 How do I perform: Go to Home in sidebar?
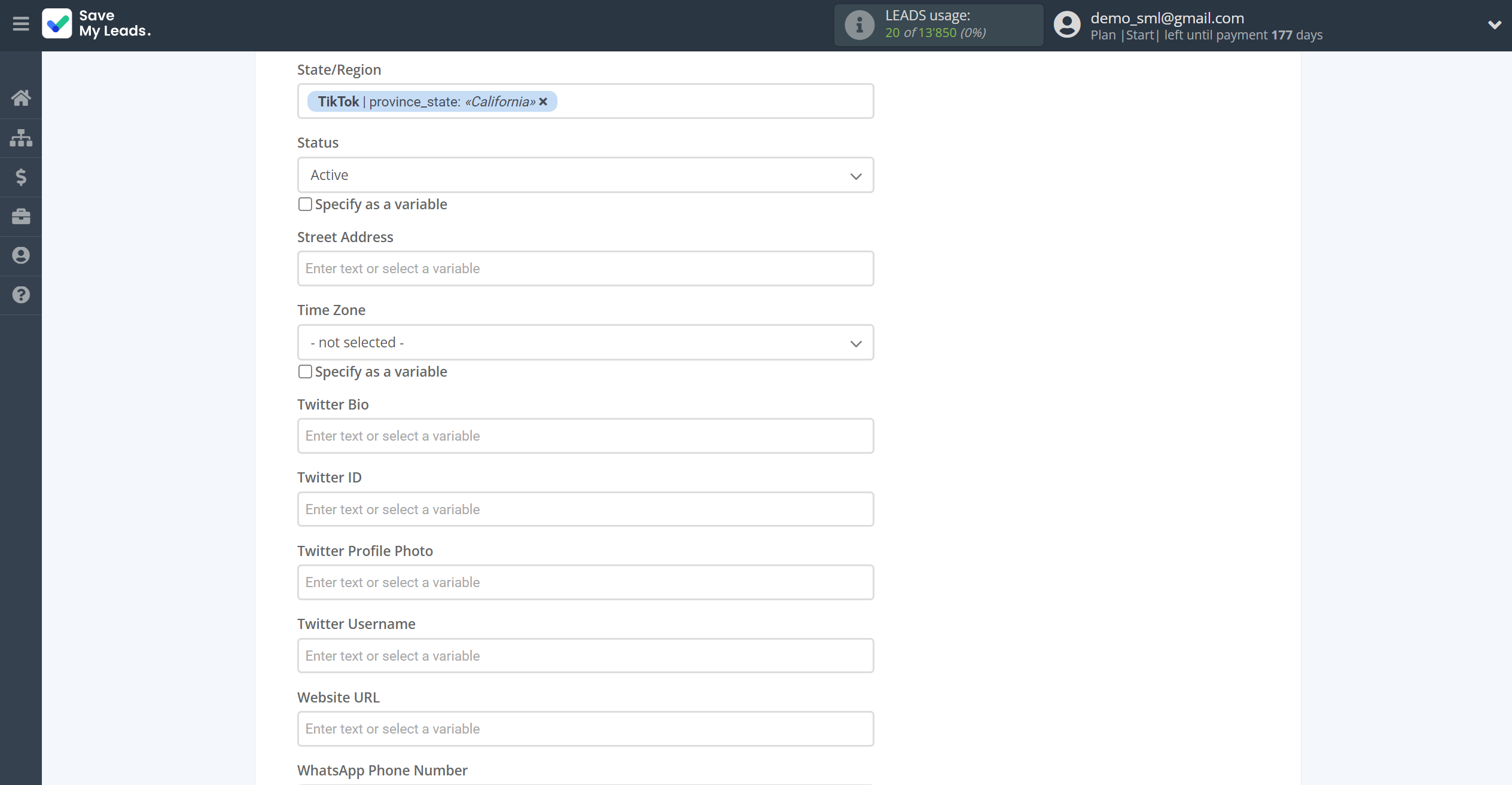pos(21,97)
